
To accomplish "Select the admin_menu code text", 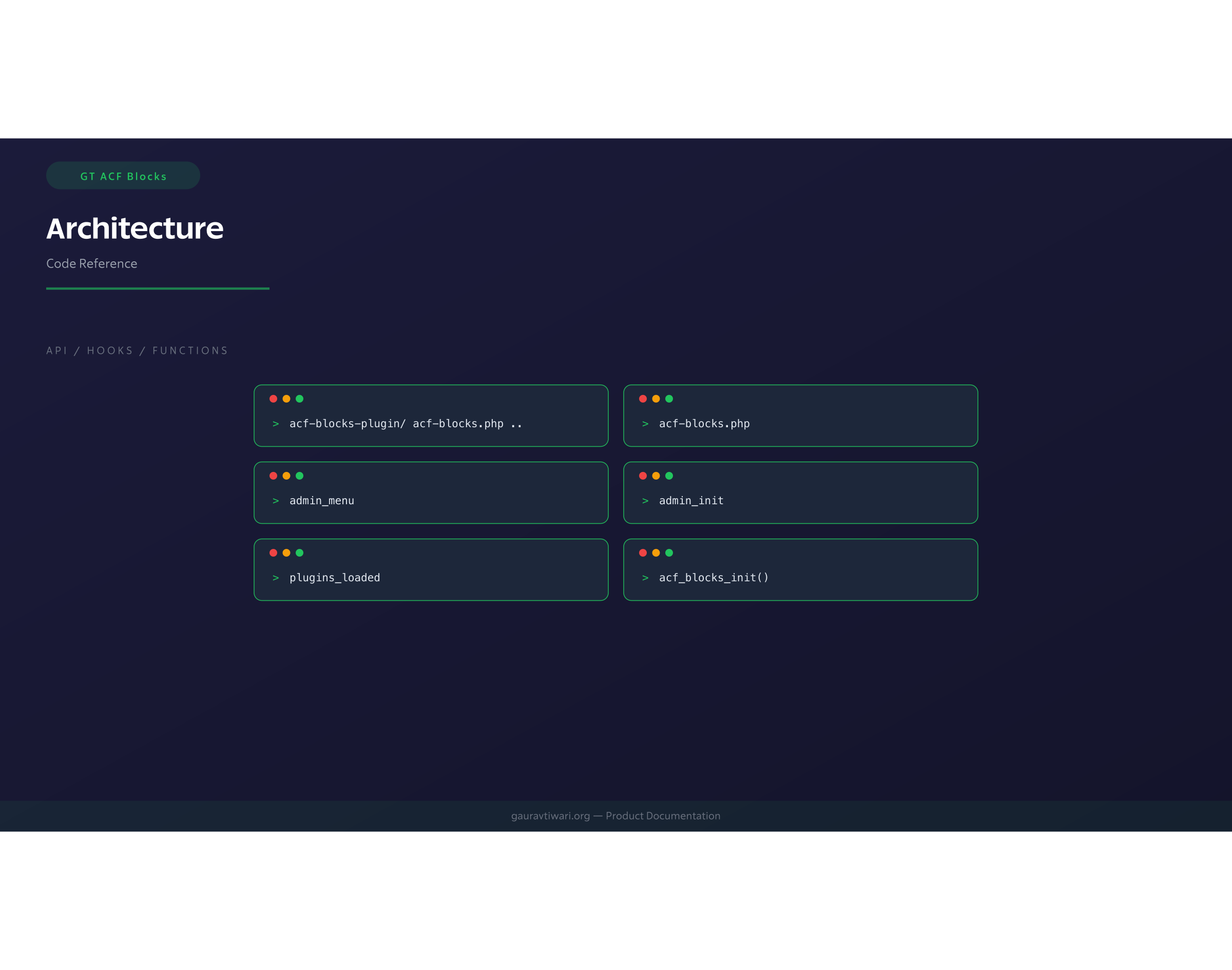I will coord(321,501).
